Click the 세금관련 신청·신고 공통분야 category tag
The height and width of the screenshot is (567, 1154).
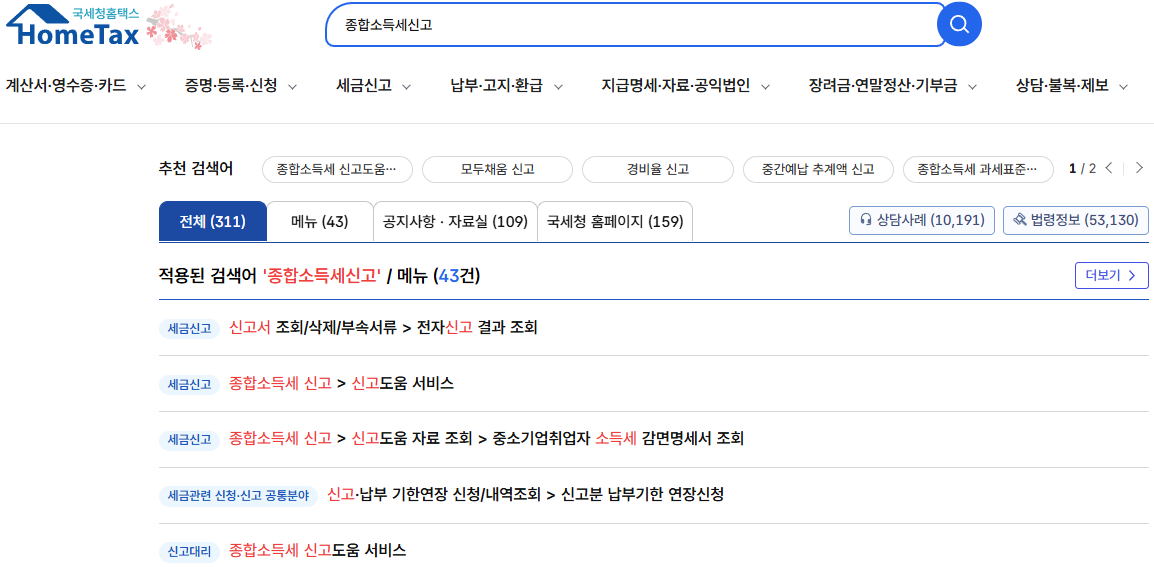coord(238,496)
